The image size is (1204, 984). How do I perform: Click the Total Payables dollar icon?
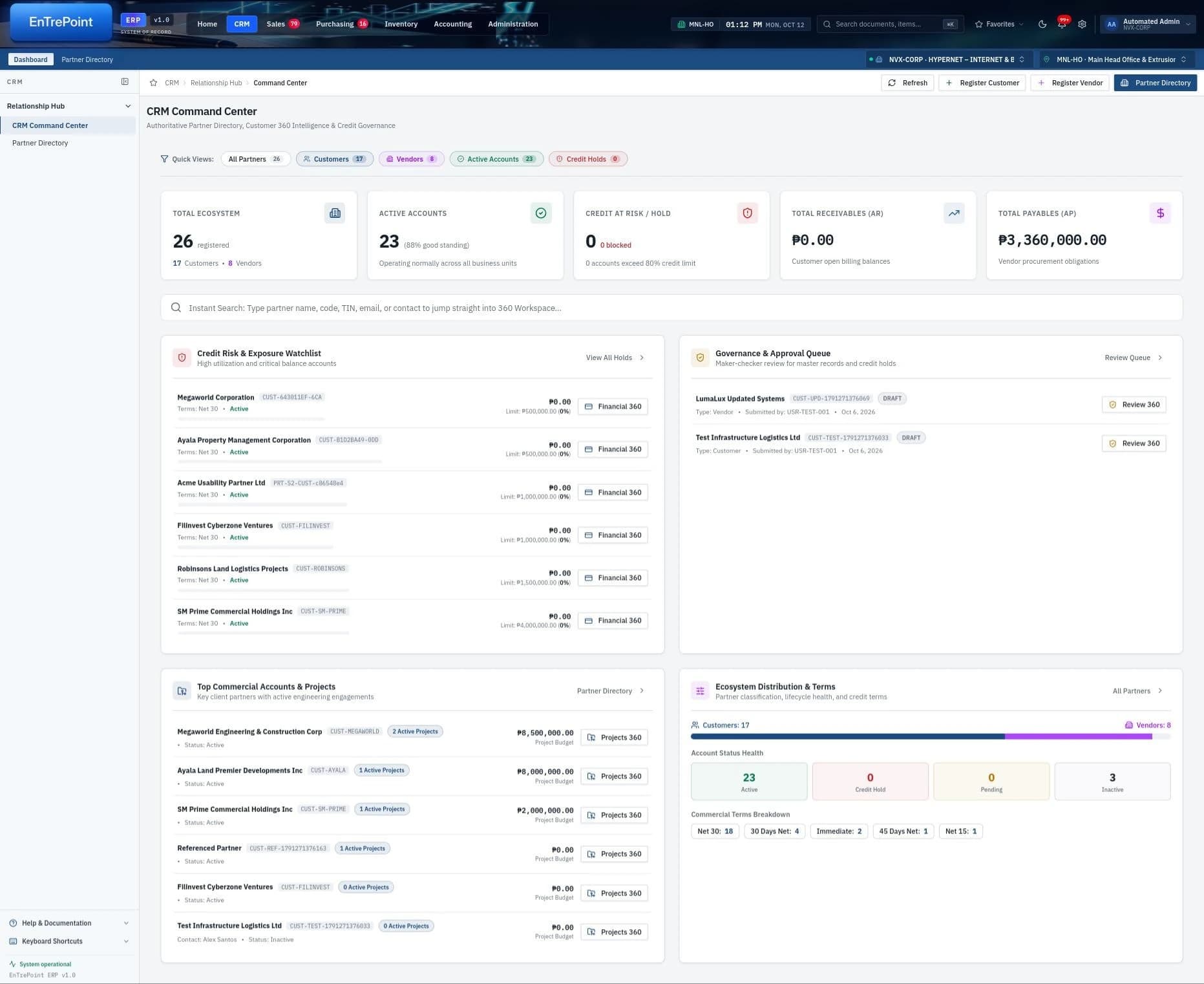[1160, 213]
